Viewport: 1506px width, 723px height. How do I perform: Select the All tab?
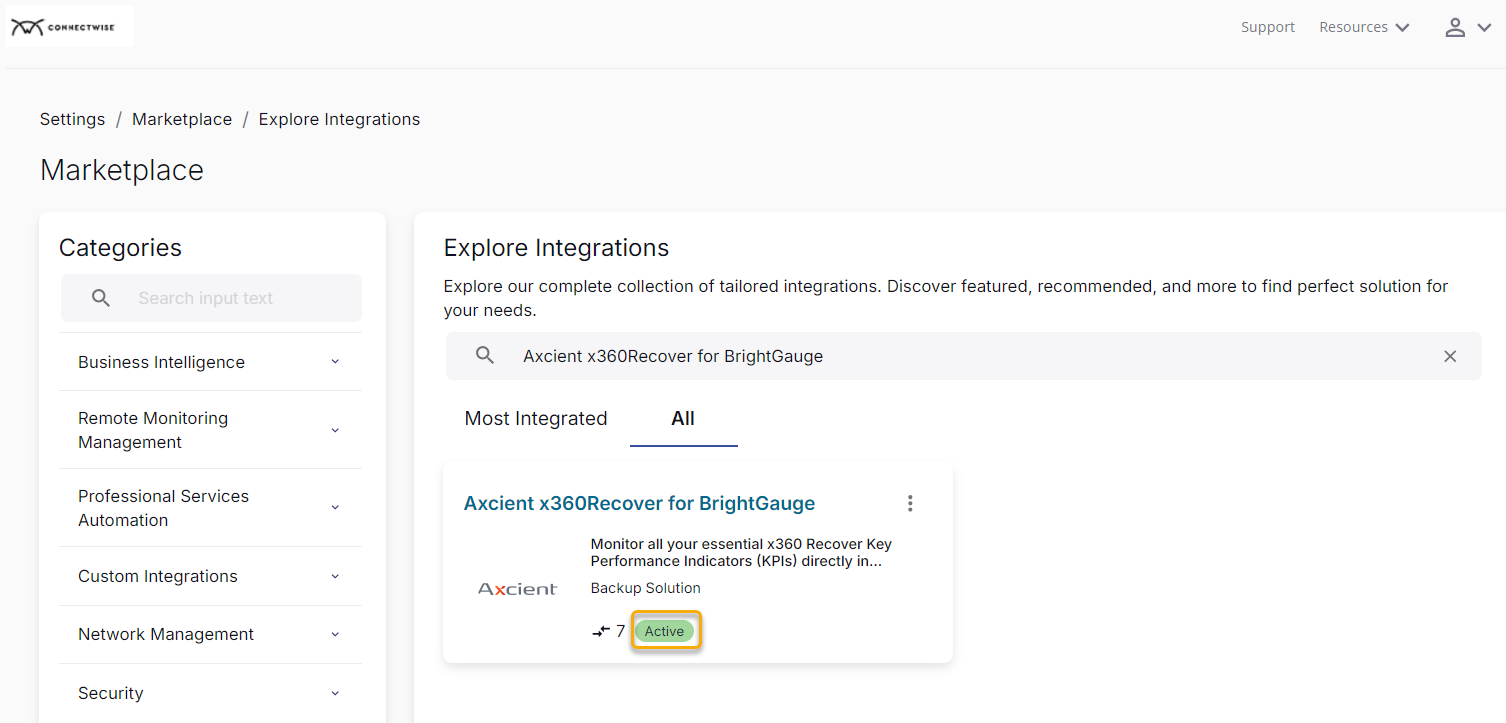pyautogui.click(x=683, y=418)
